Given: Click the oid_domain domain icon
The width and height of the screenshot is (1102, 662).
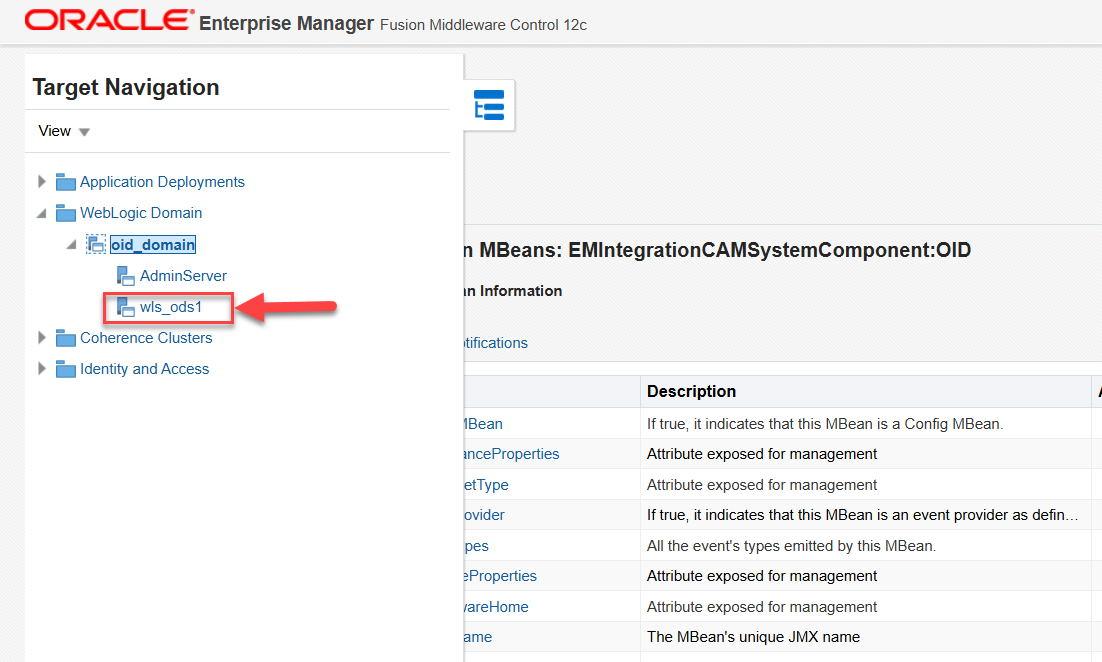Looking at the screenshot, I should point(96,245).
